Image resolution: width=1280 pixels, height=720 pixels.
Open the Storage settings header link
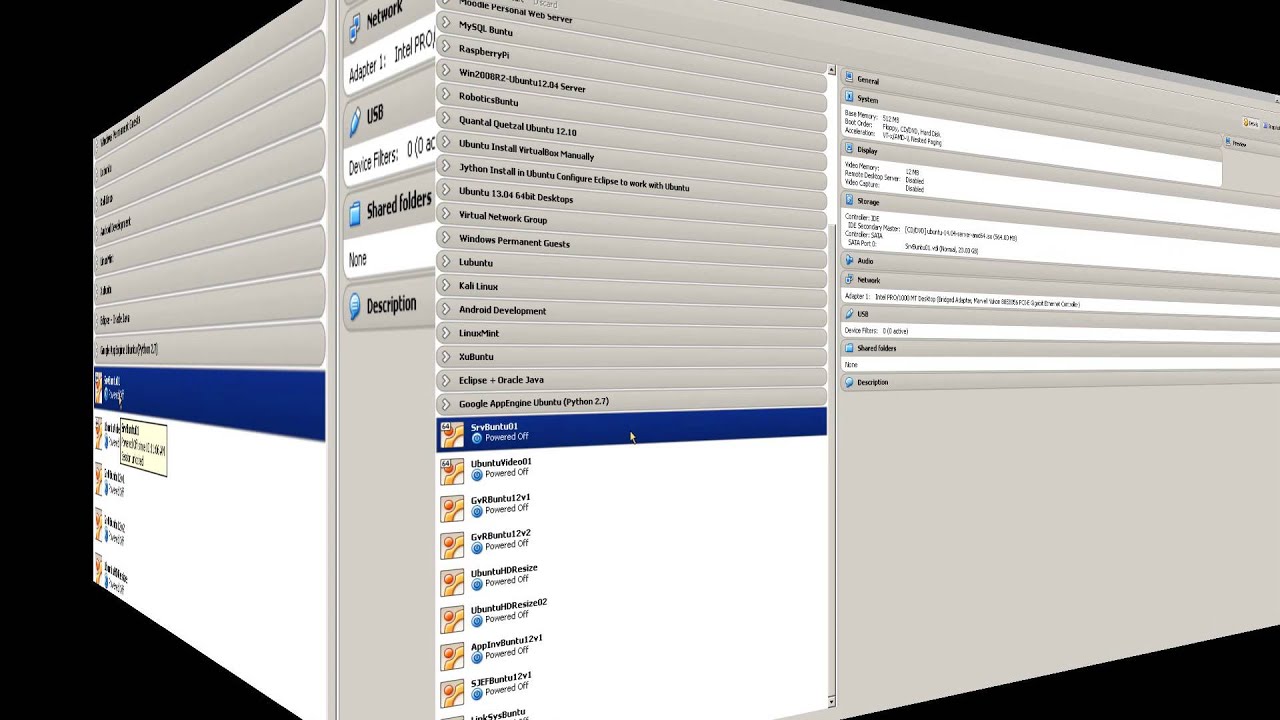pyautogui.click(x=868, y=201)
